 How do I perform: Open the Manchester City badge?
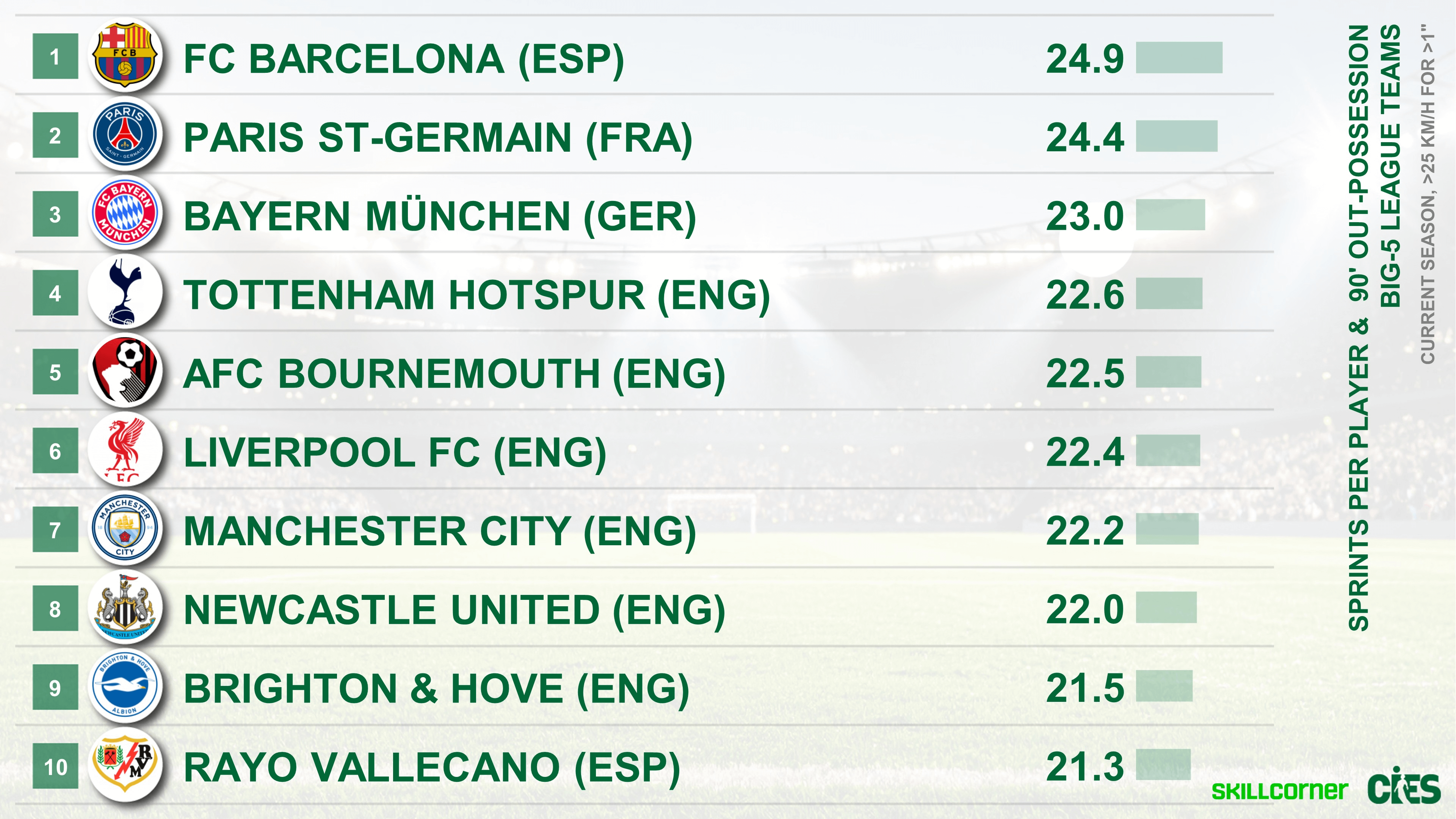[125, 529]
